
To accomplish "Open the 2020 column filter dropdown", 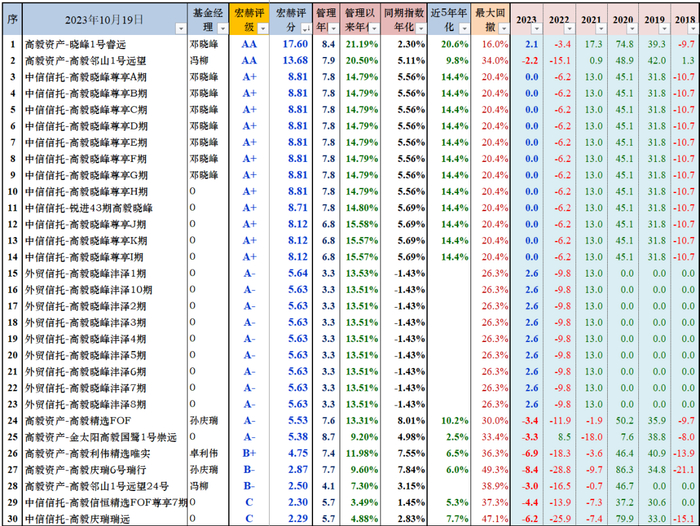I will [632, 29].
